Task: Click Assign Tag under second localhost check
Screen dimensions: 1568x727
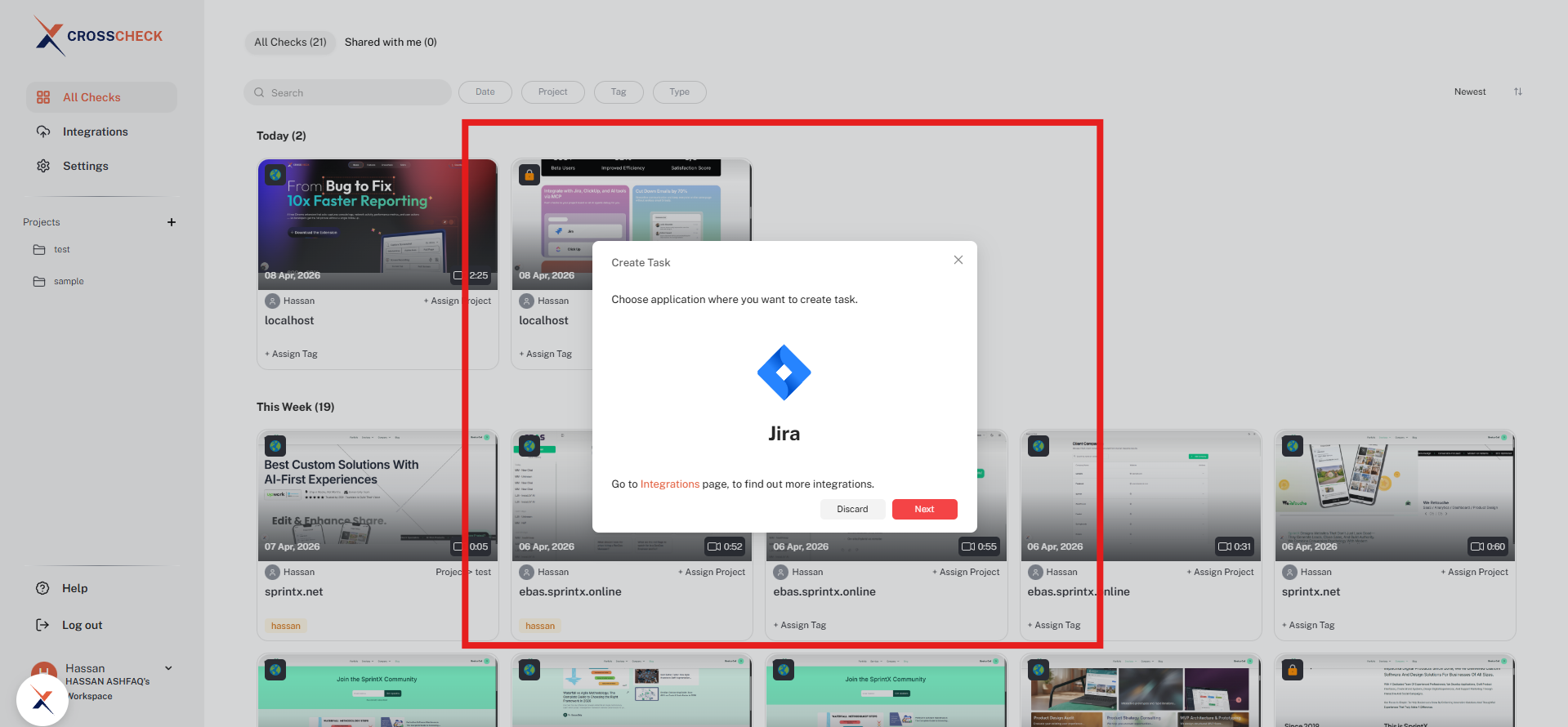Action: coord(546,354)
